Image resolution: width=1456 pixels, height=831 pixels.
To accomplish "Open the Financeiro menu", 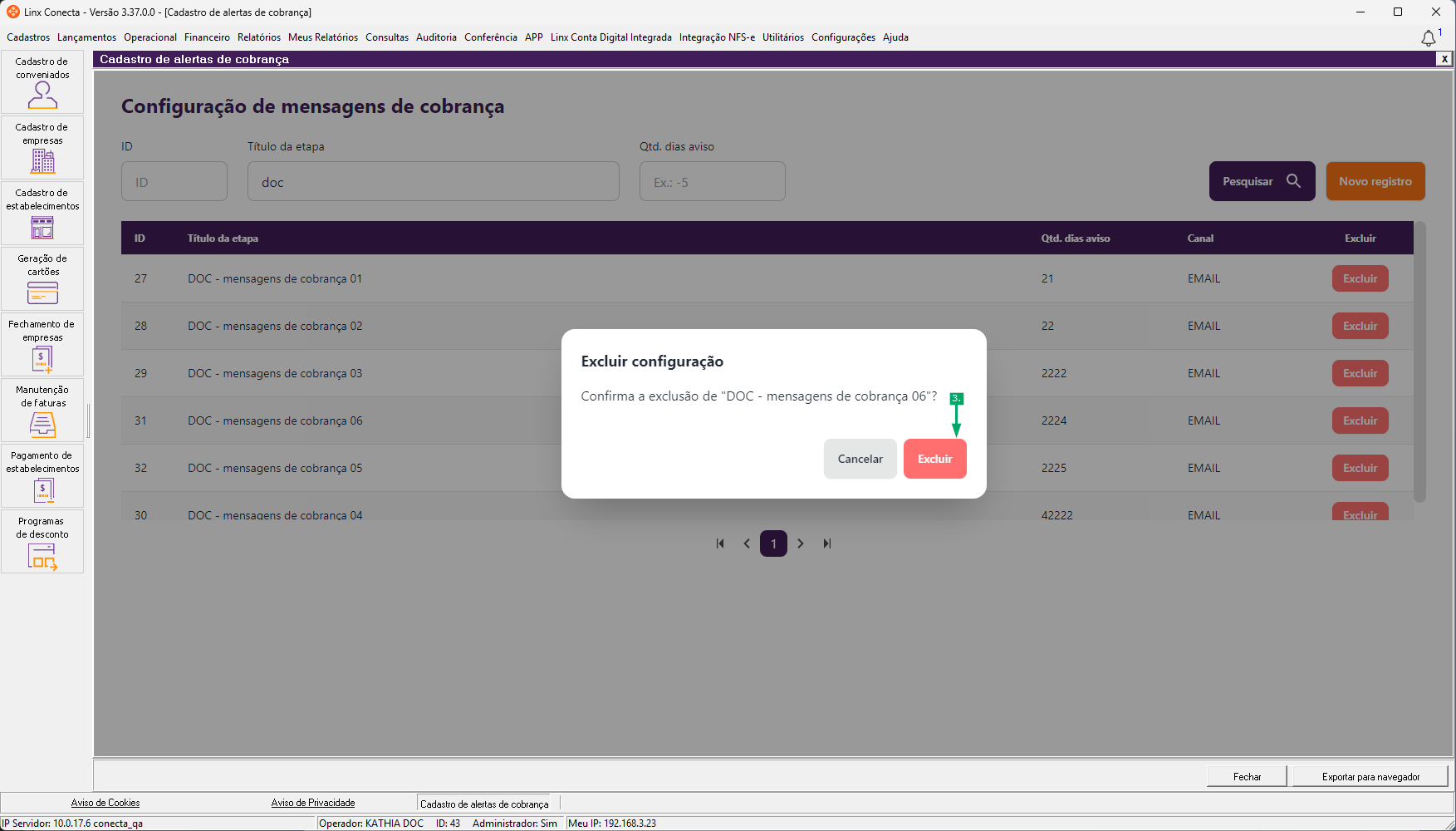I will [207, 37].
